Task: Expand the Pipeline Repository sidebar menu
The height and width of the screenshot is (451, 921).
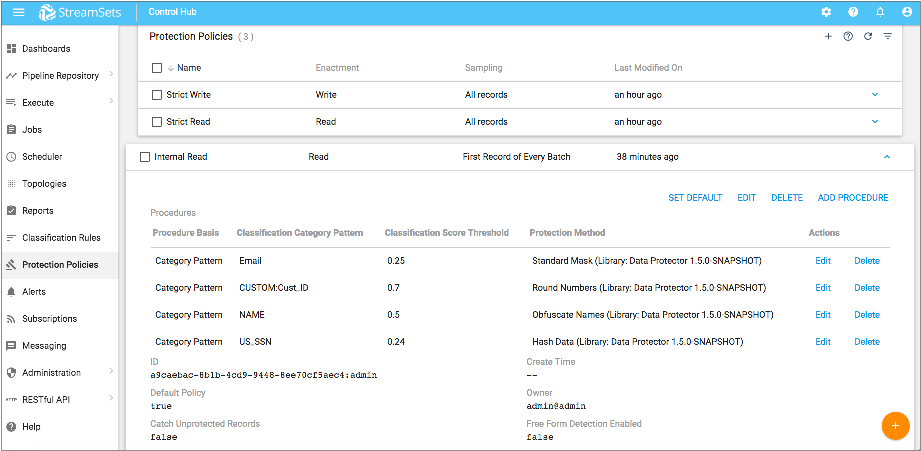Action: (111, 75)
